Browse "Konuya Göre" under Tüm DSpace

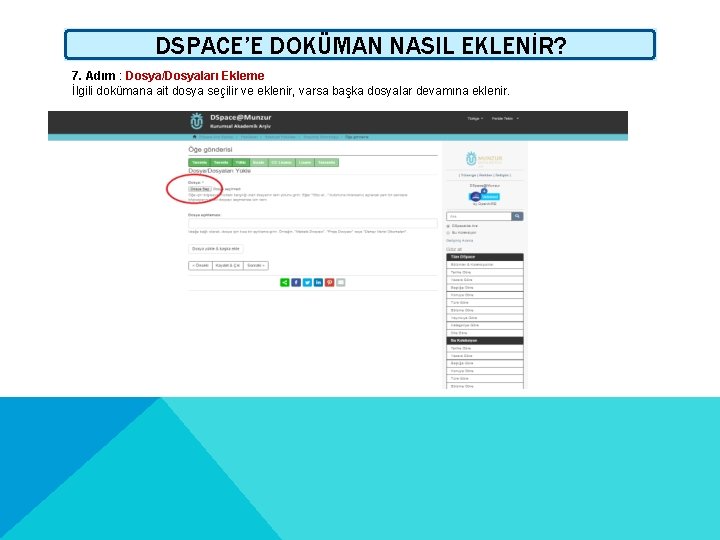[484, 295]
